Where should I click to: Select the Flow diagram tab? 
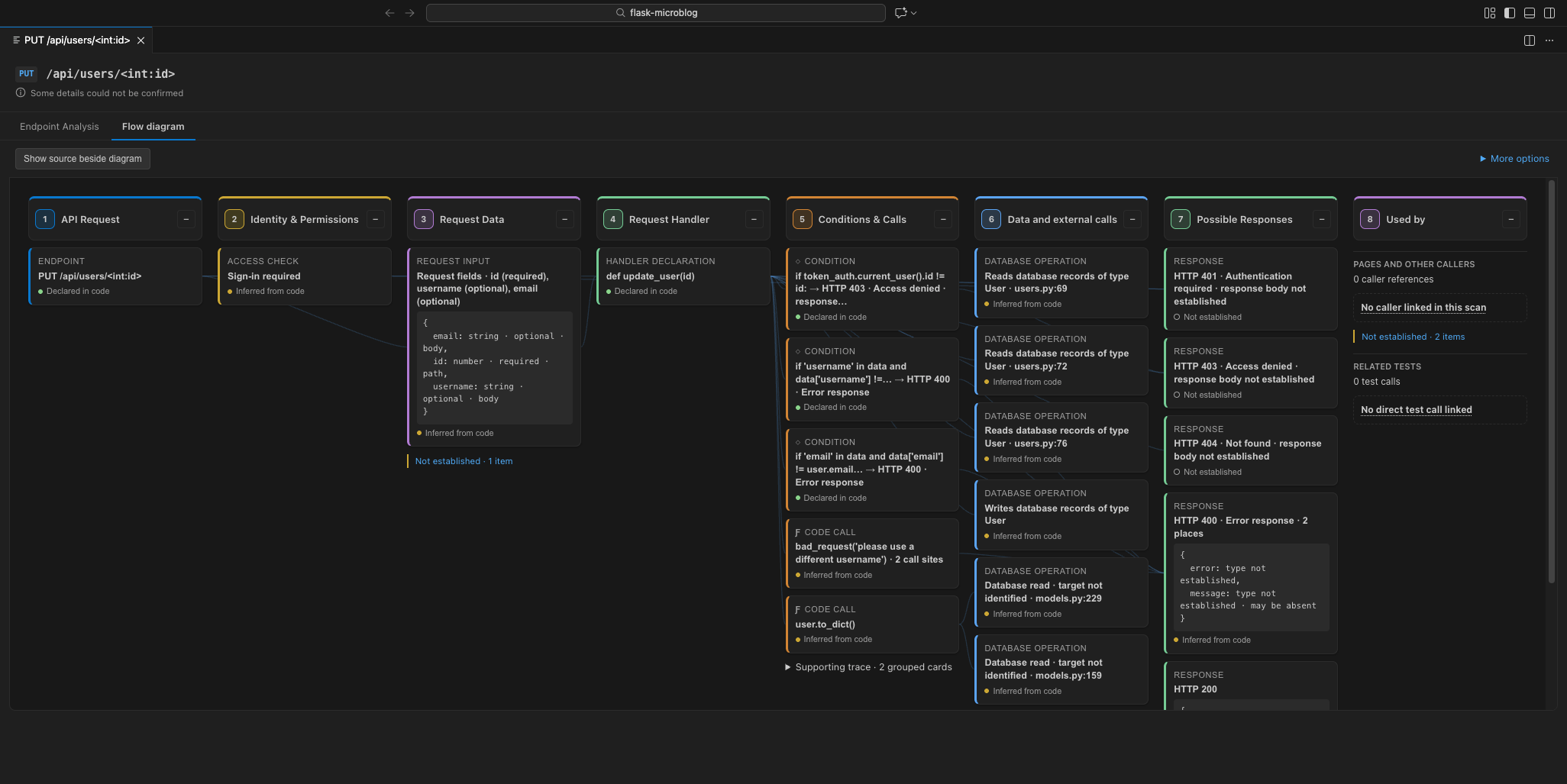(x=153, y=127)
